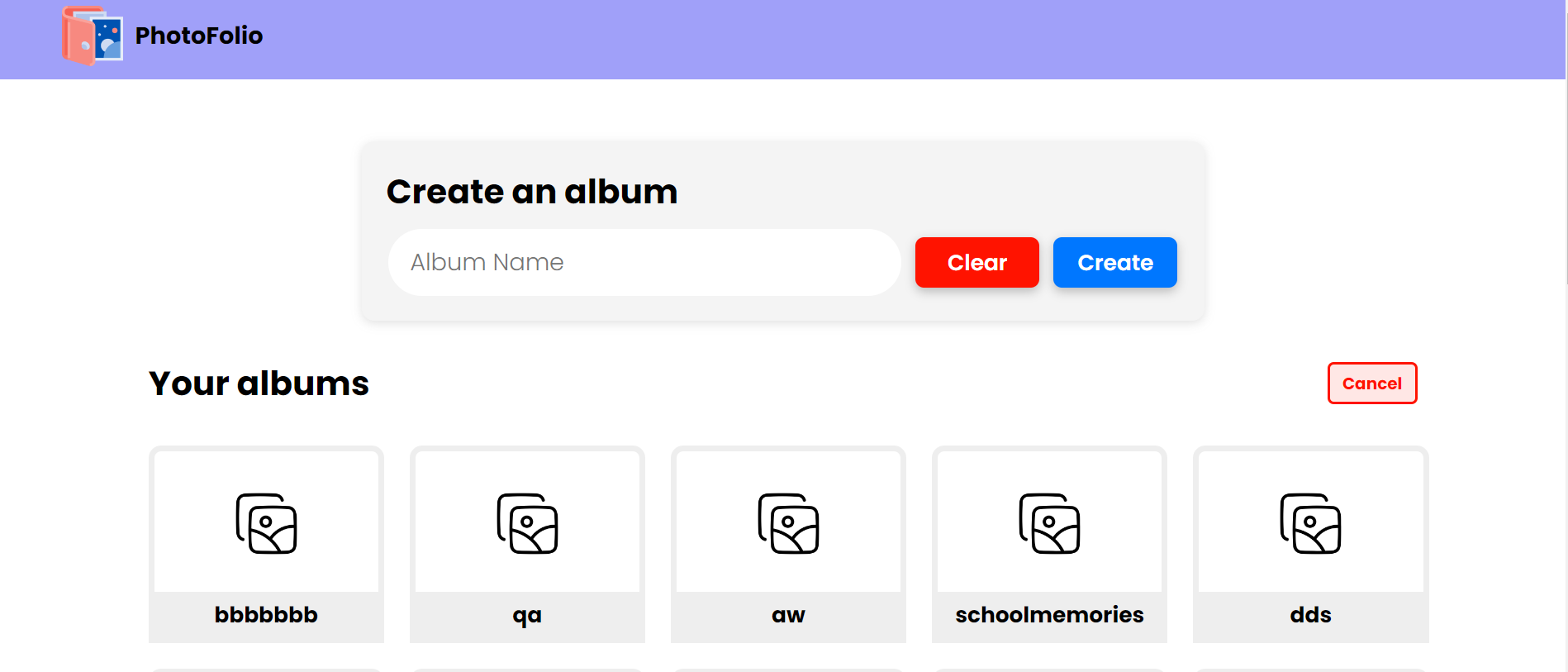Select the aw album label
This screenshot has height=672, width=1568.
pyautogui.click(x=788, y=615)
